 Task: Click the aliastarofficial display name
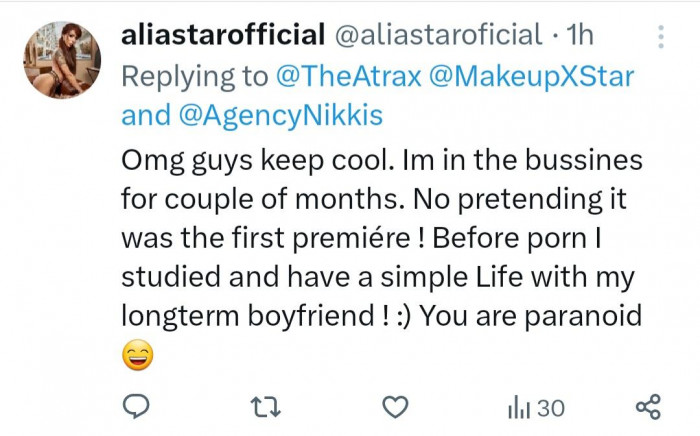click(x=222, y=36)
